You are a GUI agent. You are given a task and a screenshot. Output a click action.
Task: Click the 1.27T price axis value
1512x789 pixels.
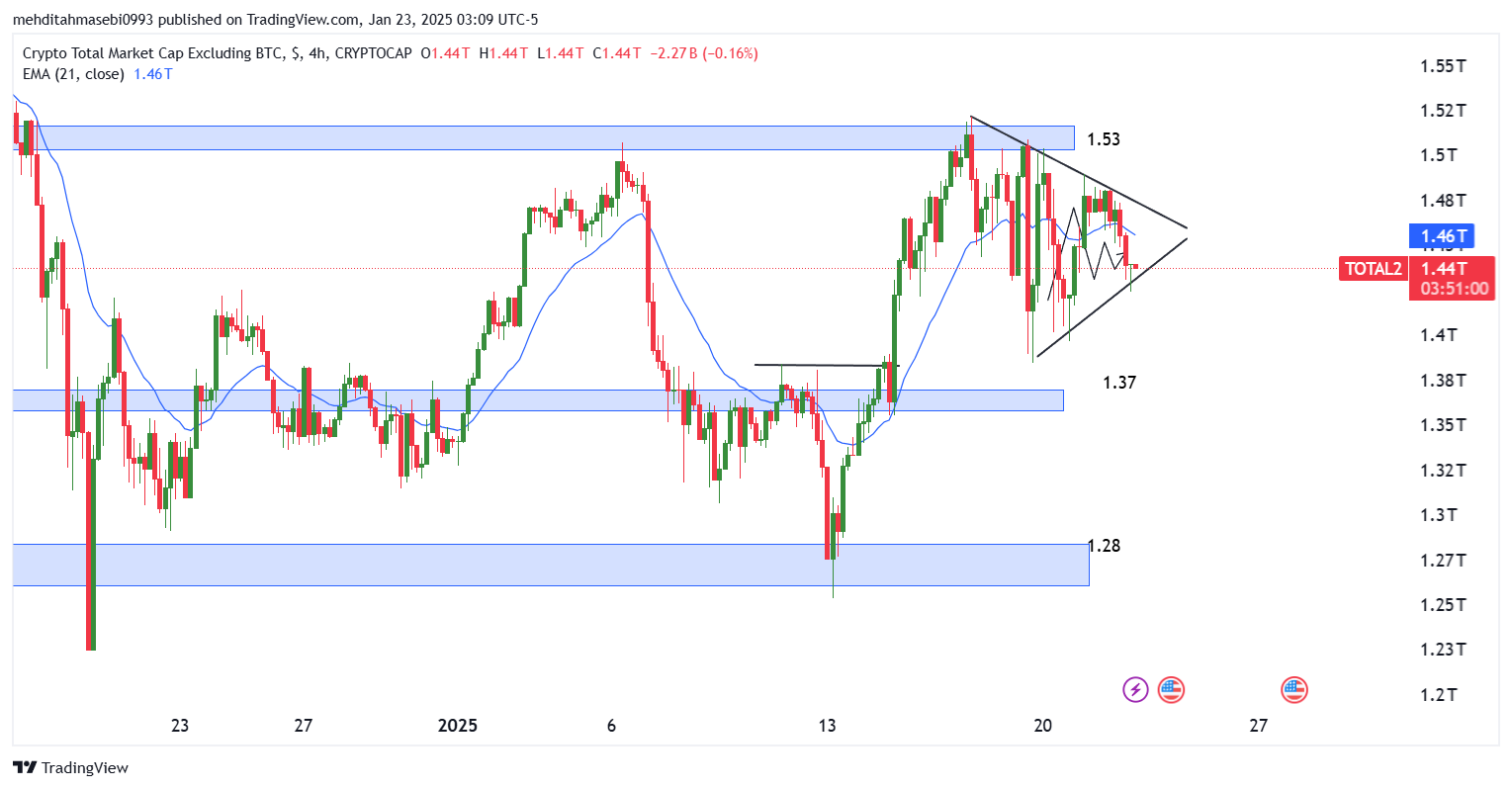point(1443,561)
